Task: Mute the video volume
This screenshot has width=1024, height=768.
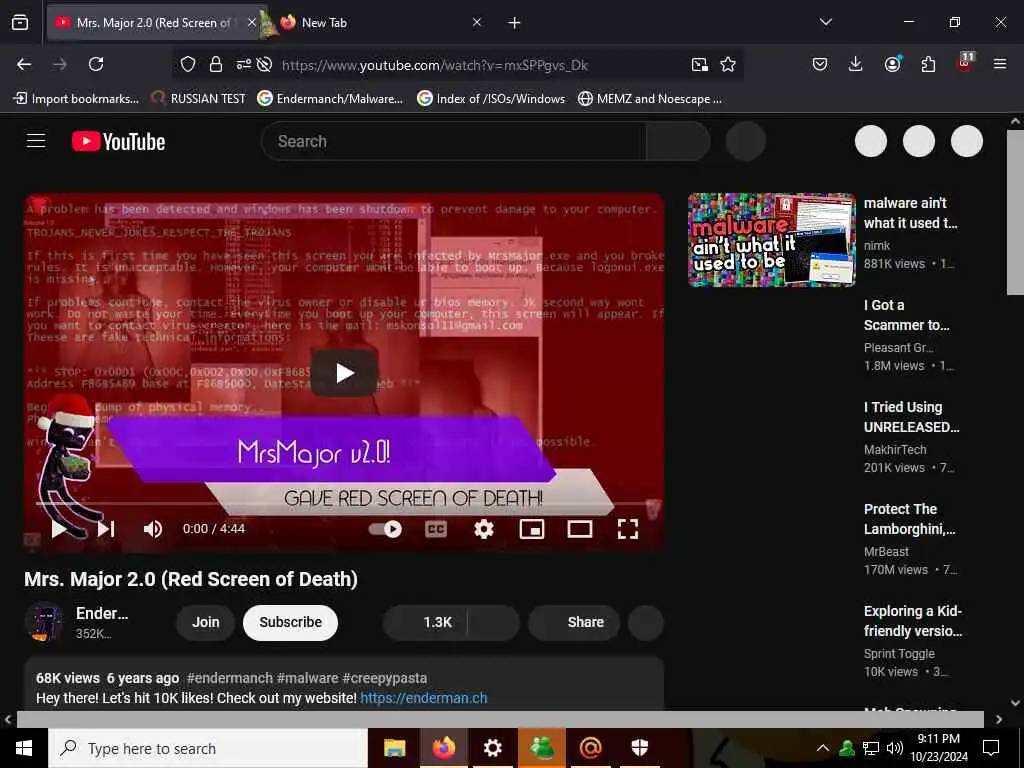Action: (x=153, y=529)
